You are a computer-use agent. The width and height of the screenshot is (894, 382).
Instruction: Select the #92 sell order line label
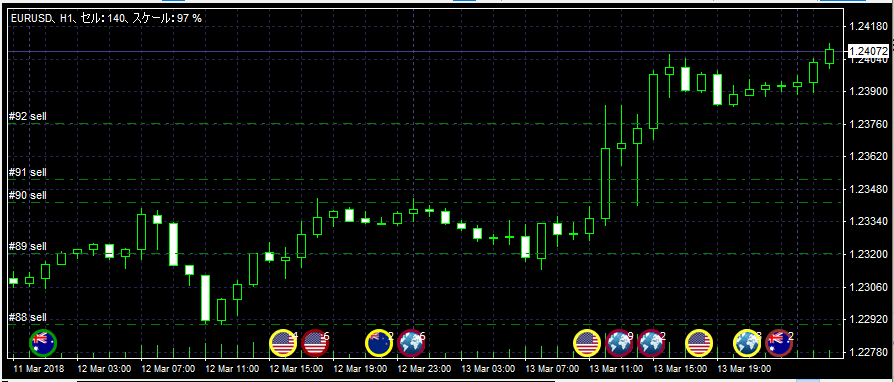28,116
